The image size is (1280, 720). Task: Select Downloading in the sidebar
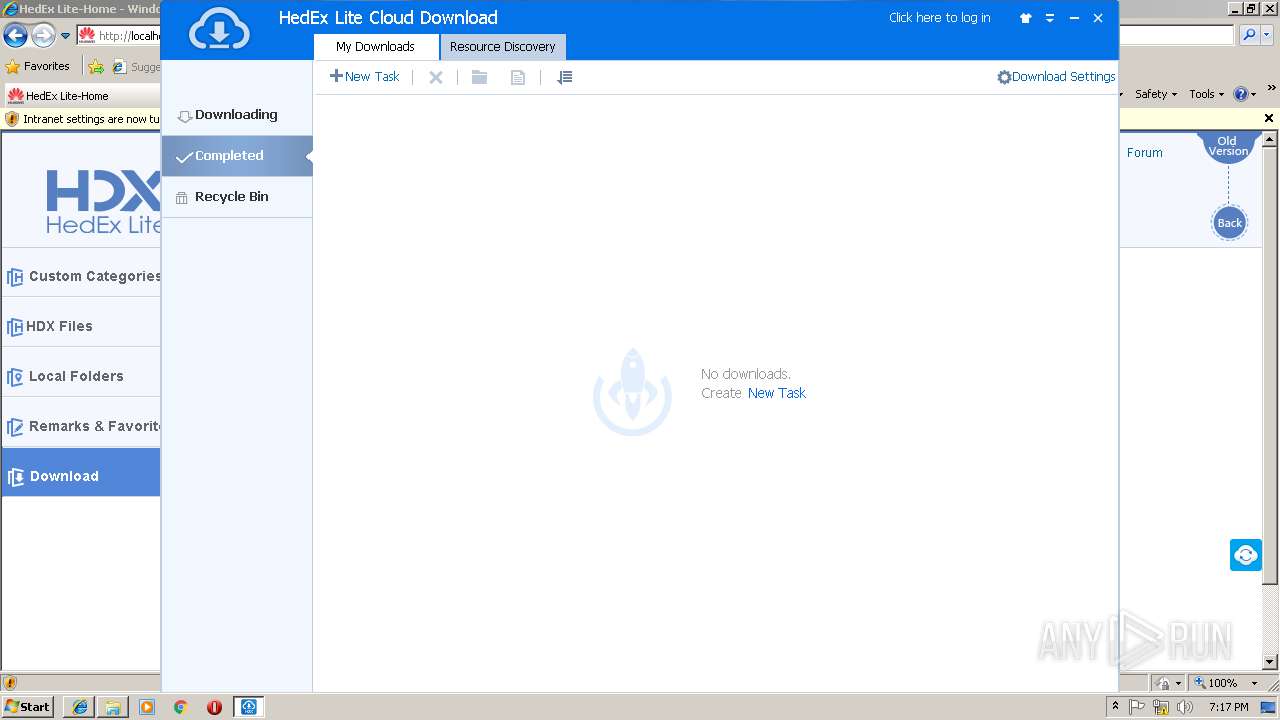[237, 115]
